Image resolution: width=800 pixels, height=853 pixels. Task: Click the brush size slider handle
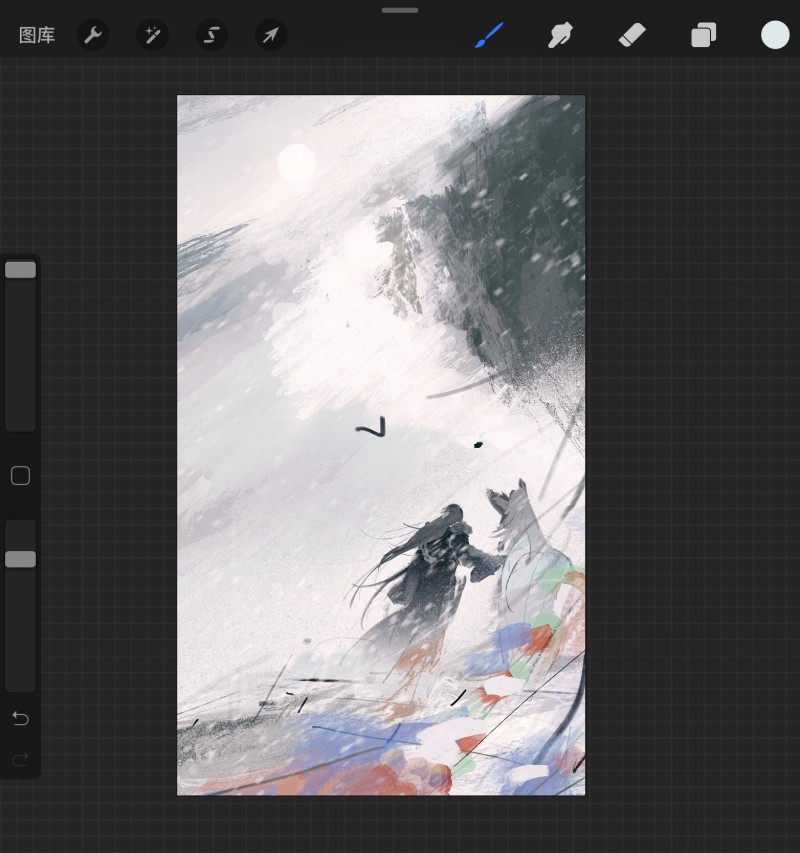point(21,270)
